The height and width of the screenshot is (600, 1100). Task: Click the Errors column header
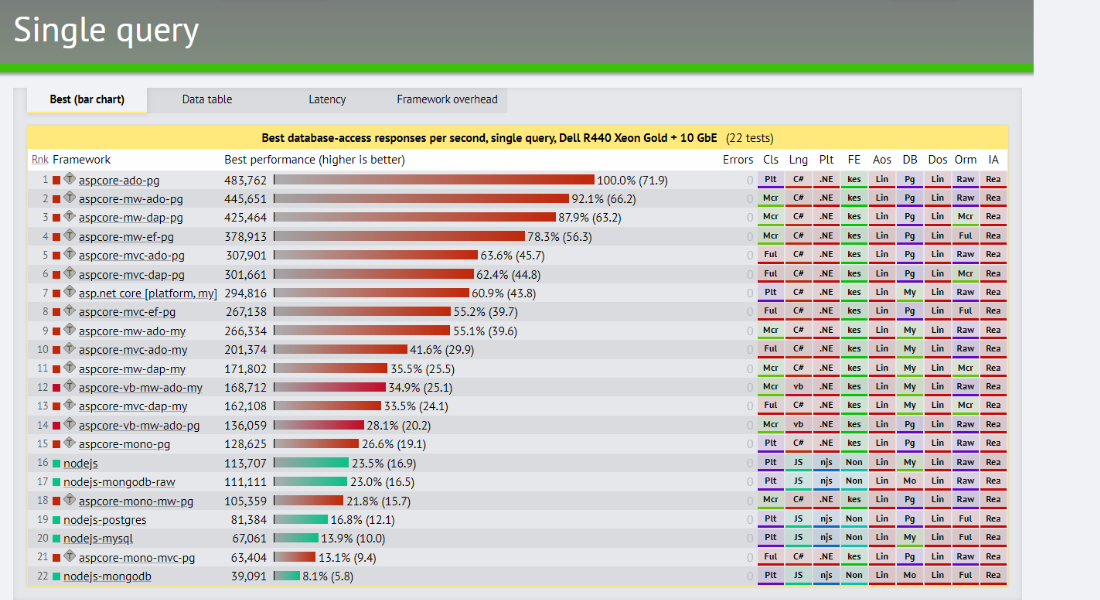pos(738,160)
